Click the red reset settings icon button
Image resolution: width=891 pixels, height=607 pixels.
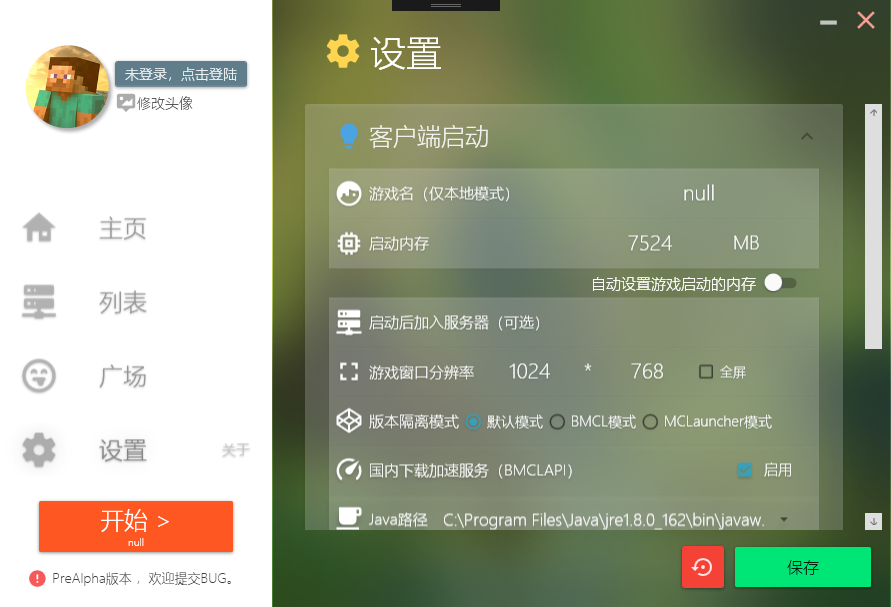point(703,567)
